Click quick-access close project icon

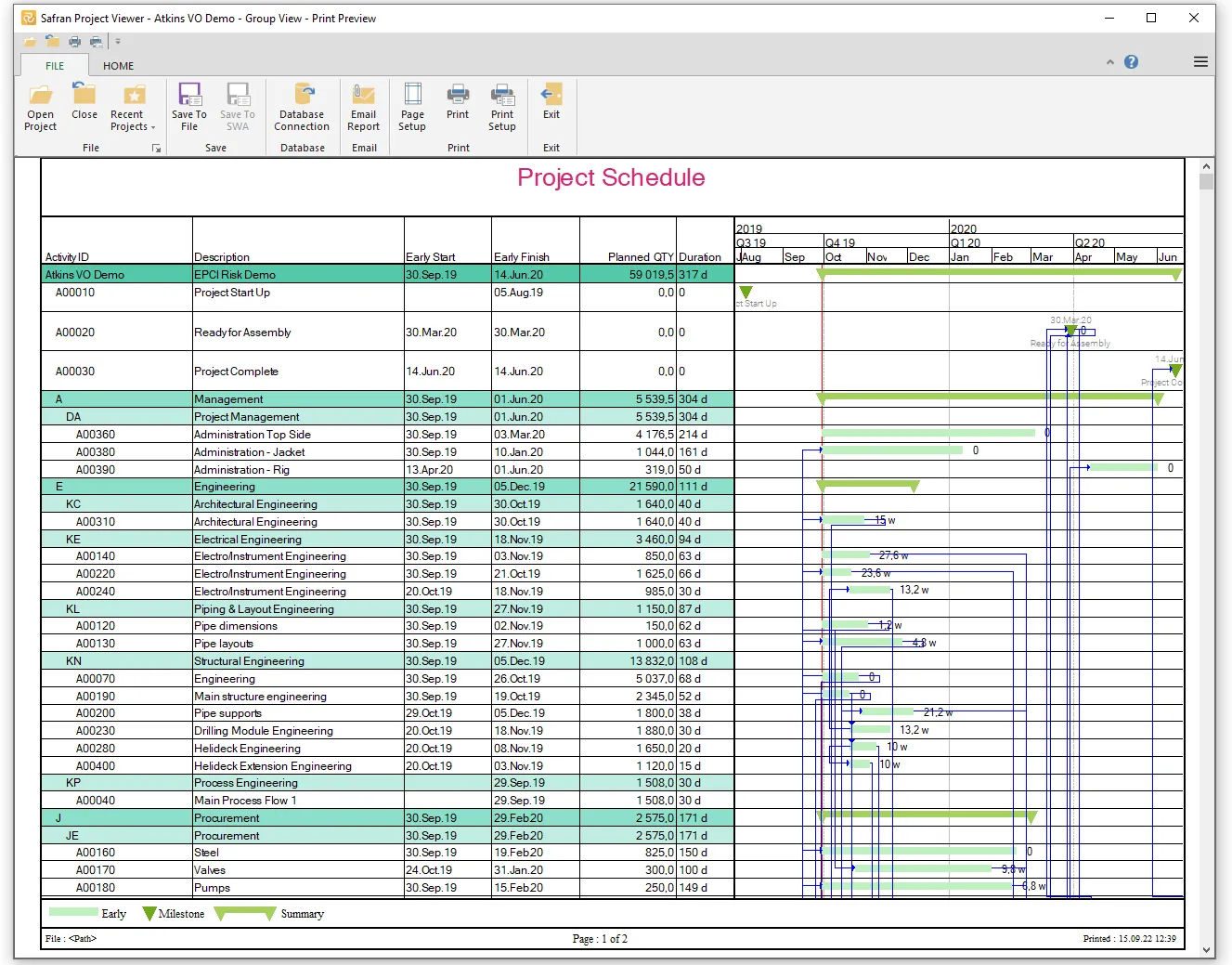[x=52, y=41]
